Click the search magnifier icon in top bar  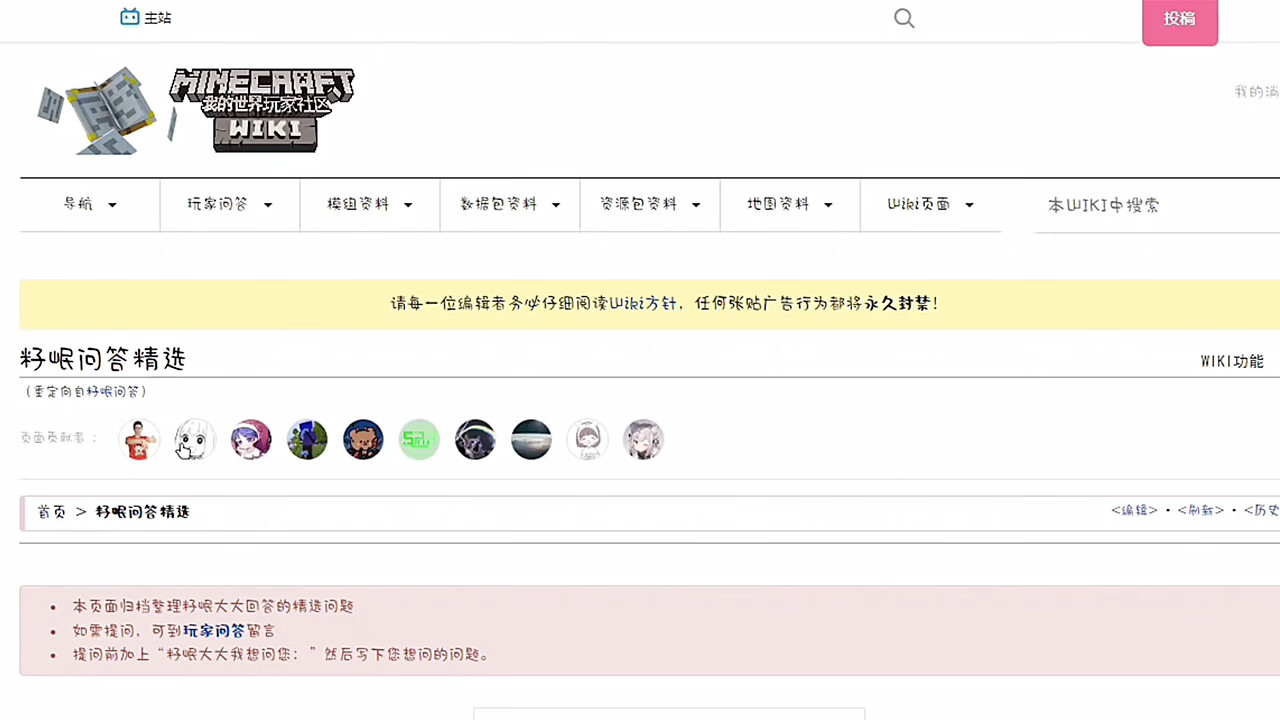tap(904, 18)
